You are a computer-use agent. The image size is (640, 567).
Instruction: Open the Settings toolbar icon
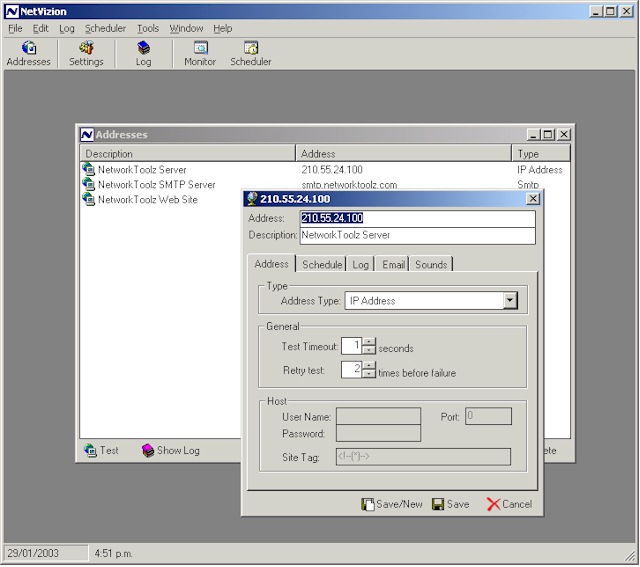86,53
